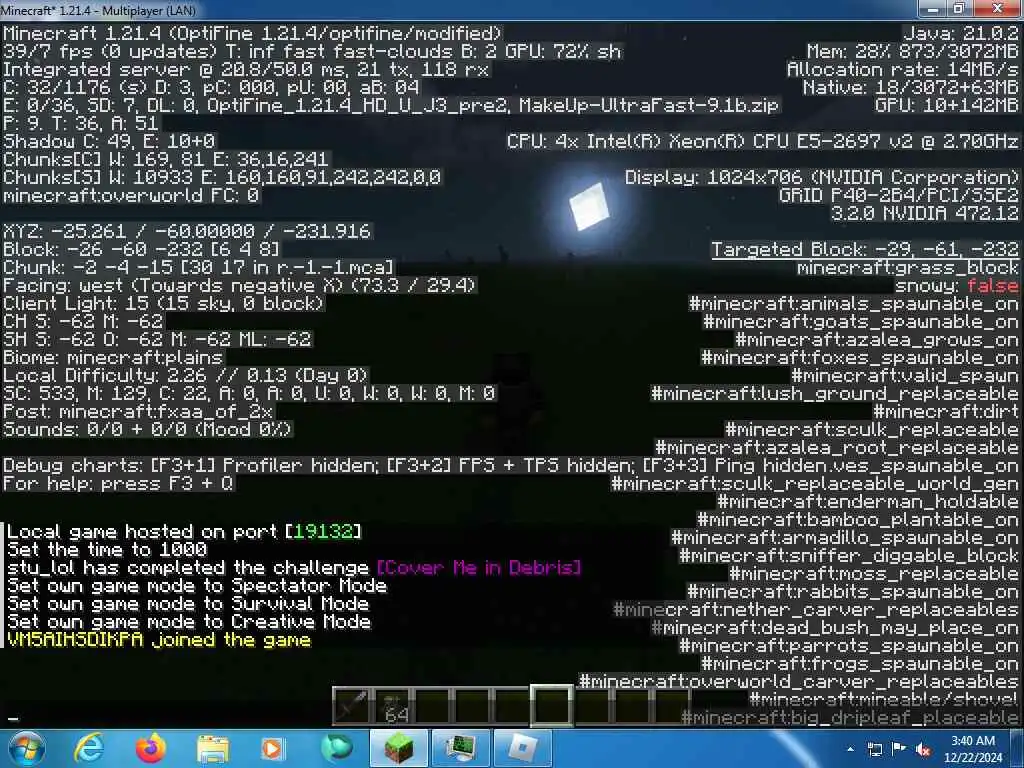This screenshot has width=1024, height=768.
Task: Open the Action Center flag icon
Action: coord(899,750)
